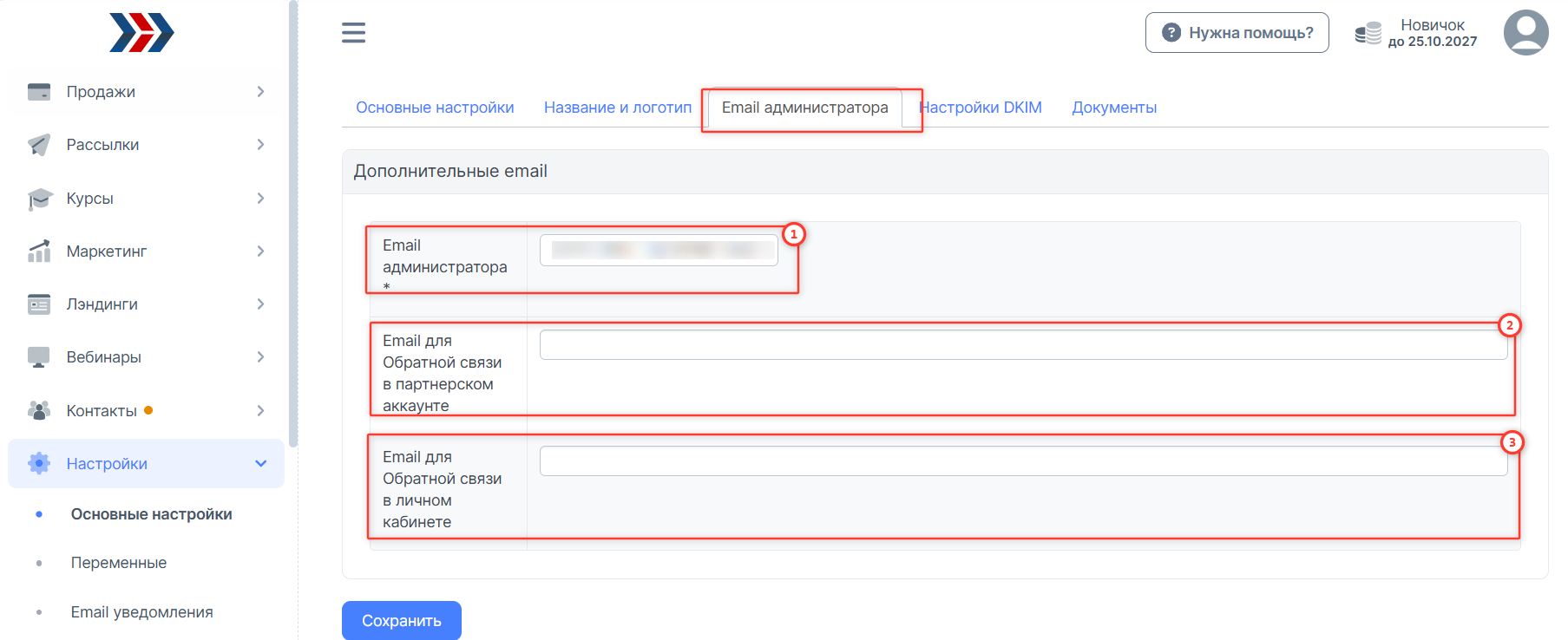Open Email уведомления in sidebar
The image size is (1568, 640).
[x=141, y=612]
